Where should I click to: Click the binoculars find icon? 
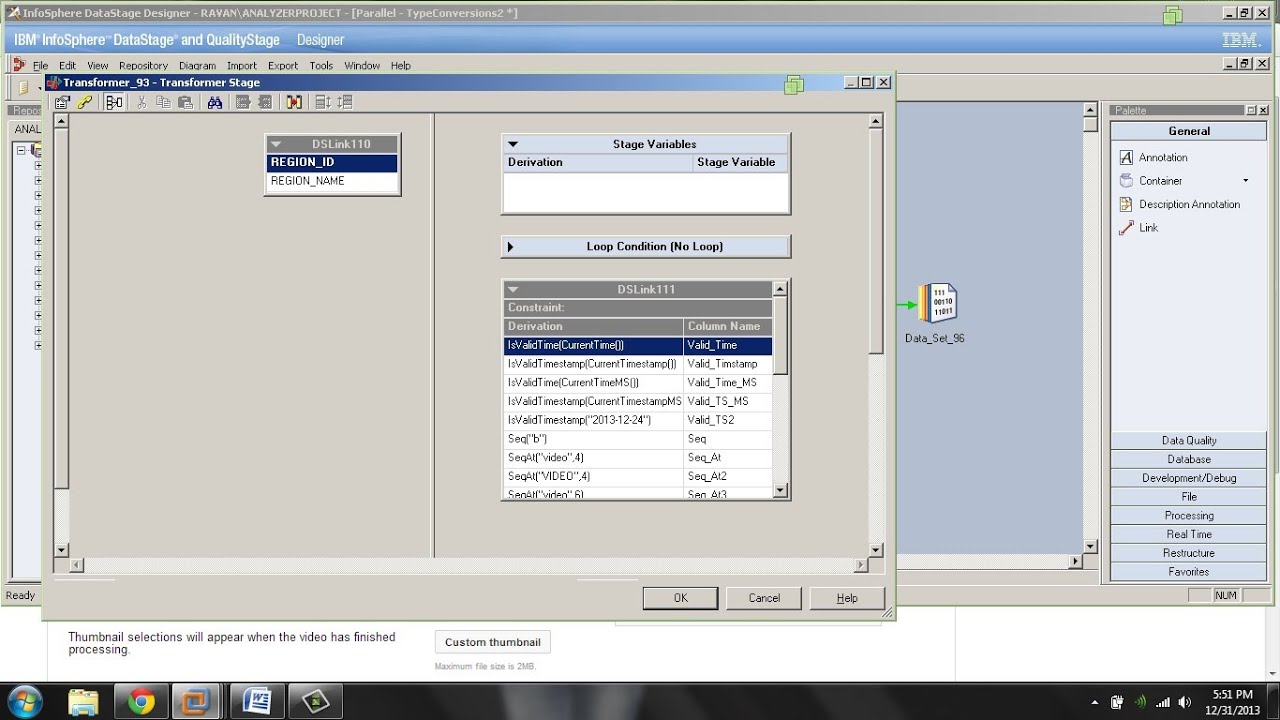(x=214, y=102)
